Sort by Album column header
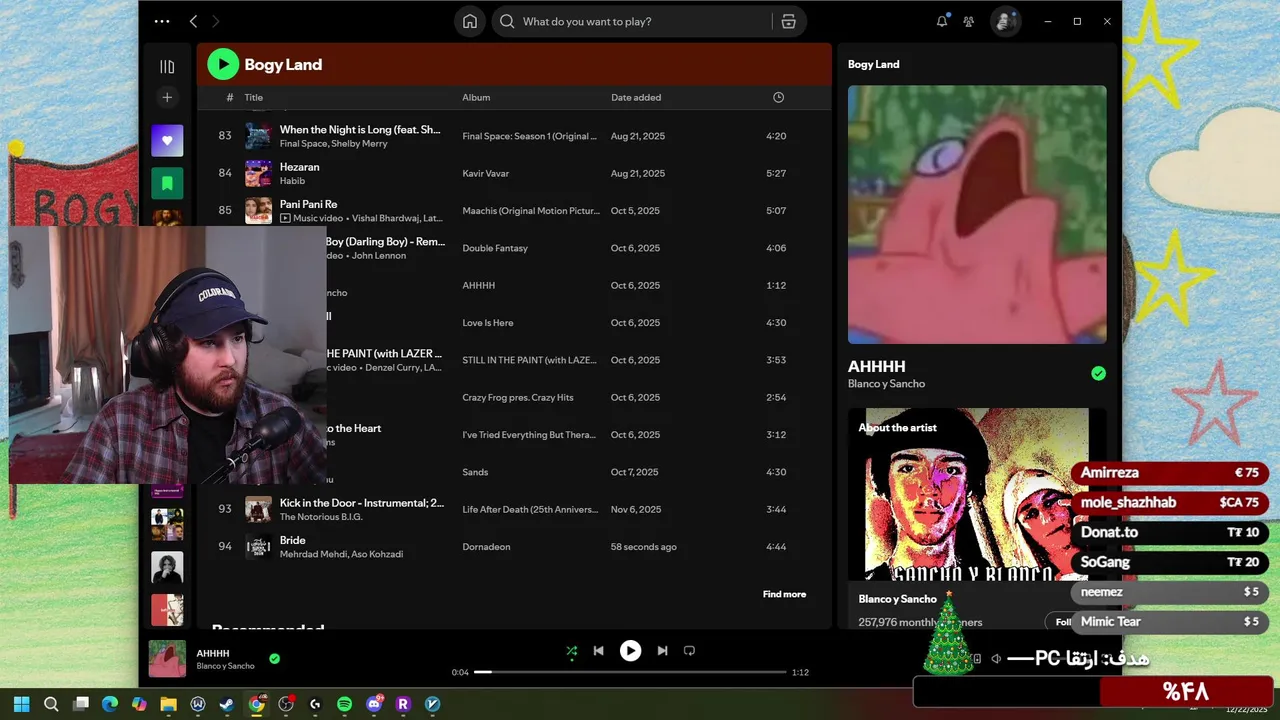1280x720 pixels. coord(476,97)
